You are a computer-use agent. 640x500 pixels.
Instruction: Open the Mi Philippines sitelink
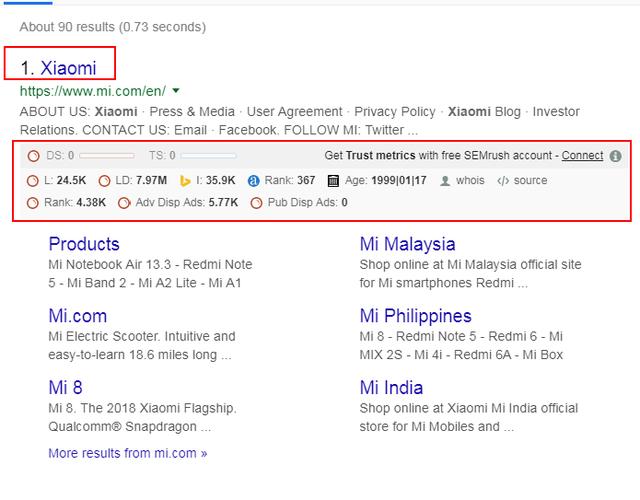coord(416,316)
